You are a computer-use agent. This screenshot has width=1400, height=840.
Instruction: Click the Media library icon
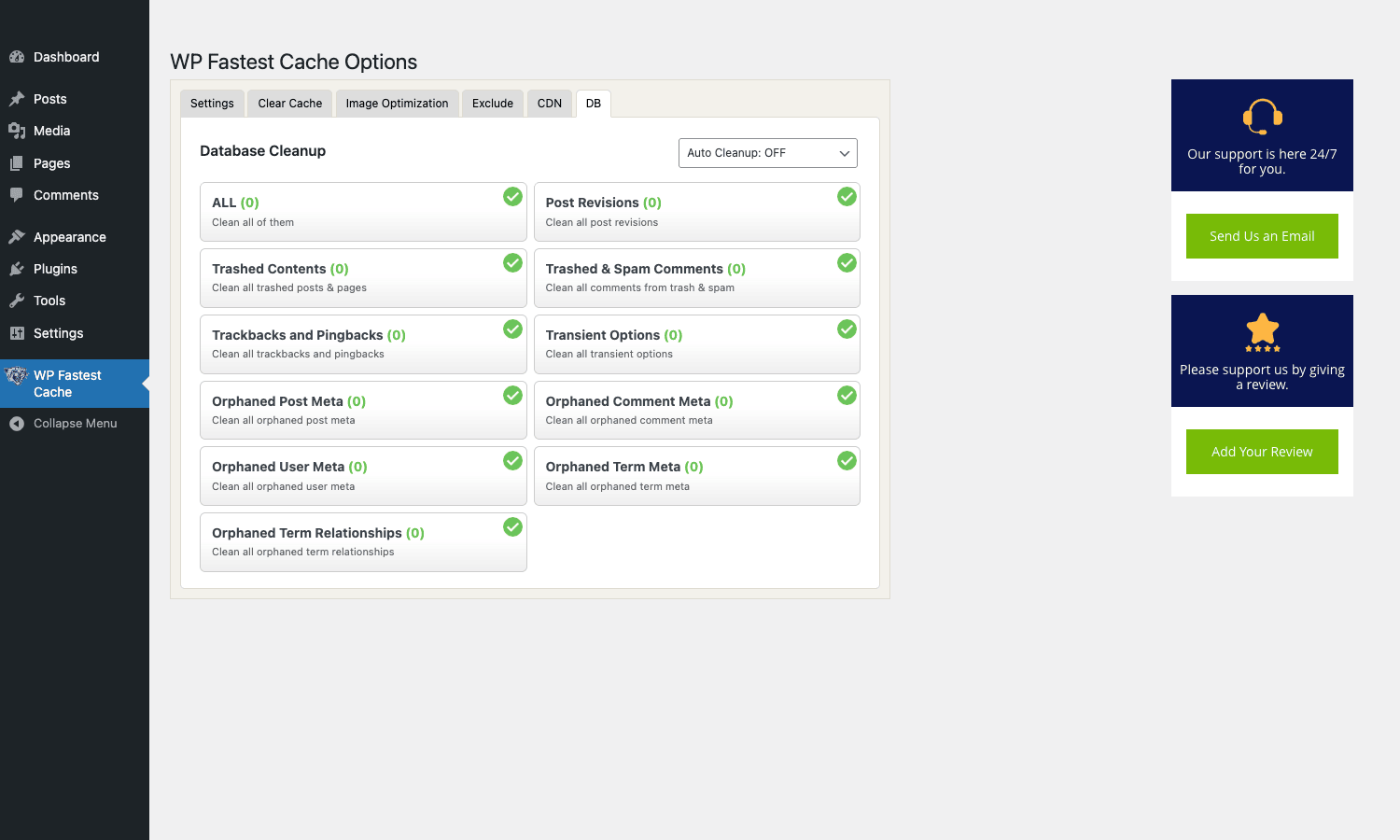tap(17, 131)
